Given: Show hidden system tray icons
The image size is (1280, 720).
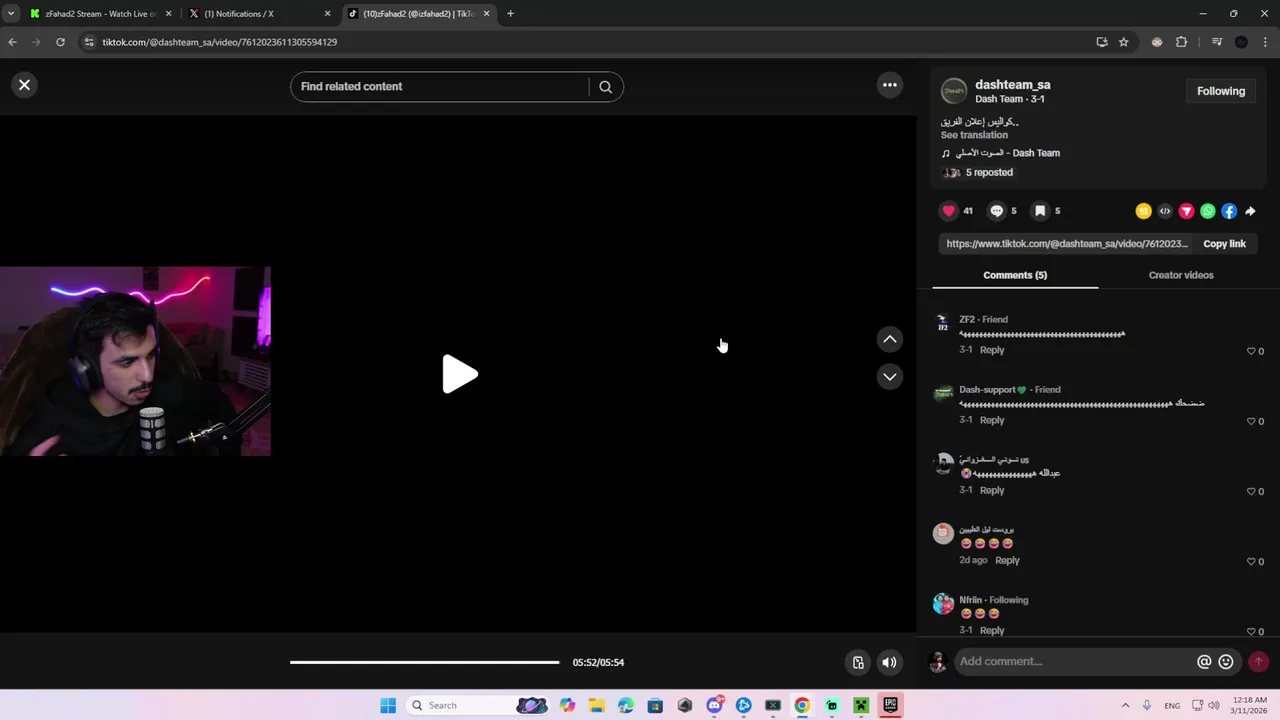Looking at the screenshot, I should pyautogui.click(x=1125, y=705).
